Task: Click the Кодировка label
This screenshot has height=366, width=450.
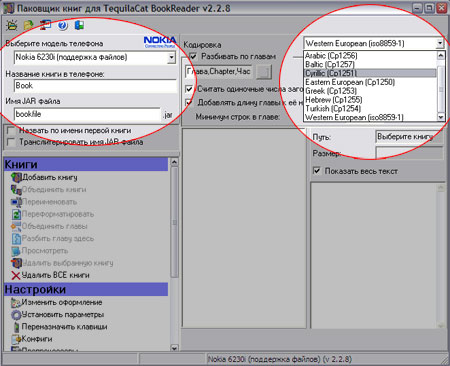Action: pyautogui.click(x=202, y=44)
